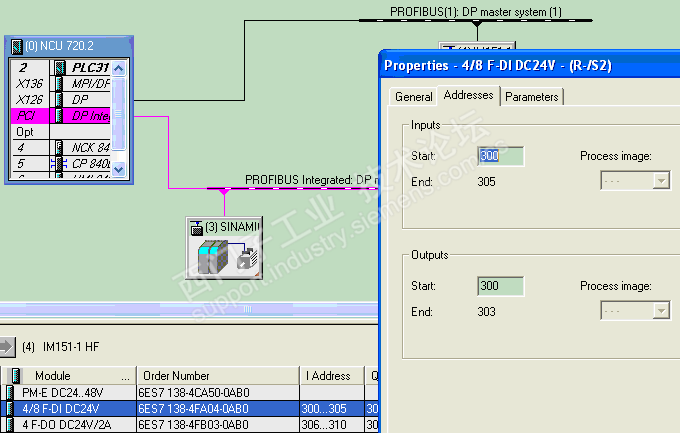Click the horizontal pane splitter scrollbar
This screenshot has height=433, width=680.
189,309
